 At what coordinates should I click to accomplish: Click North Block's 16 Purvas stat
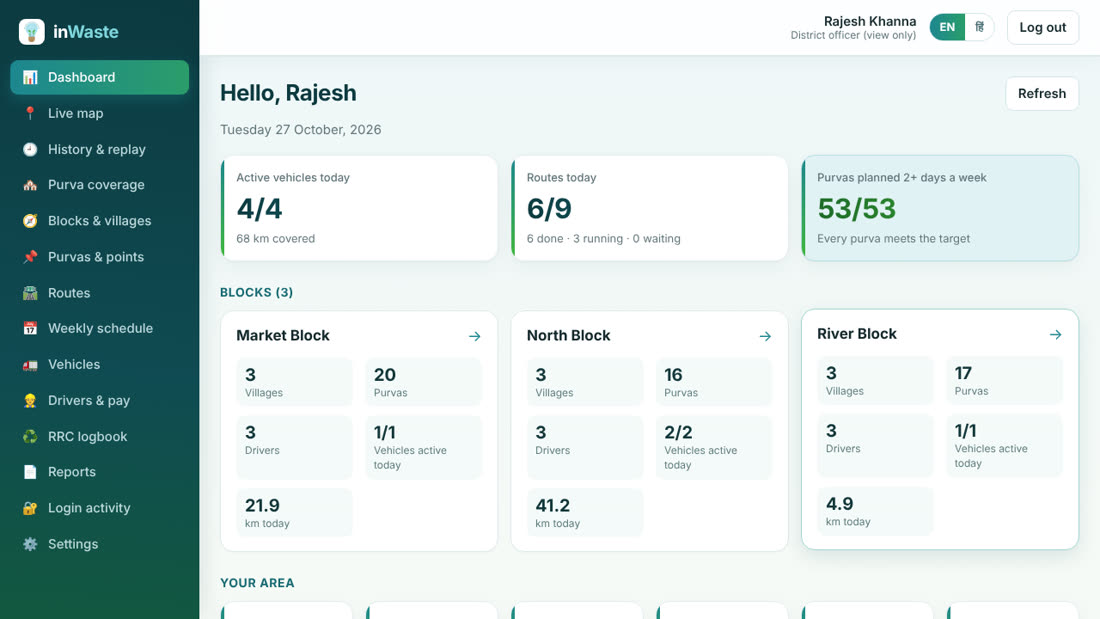click(x=714, y=382)
